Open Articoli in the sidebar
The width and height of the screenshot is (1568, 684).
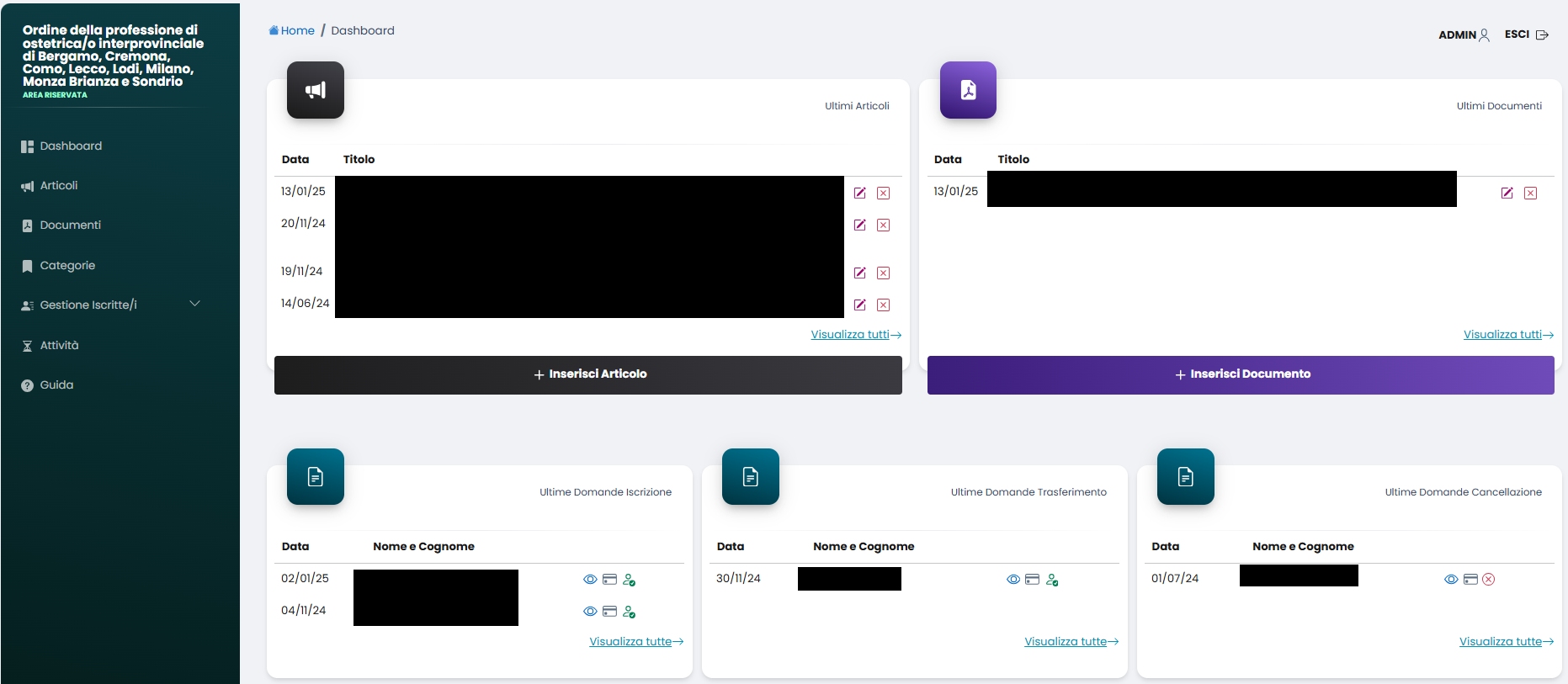[x=58, y=185]
